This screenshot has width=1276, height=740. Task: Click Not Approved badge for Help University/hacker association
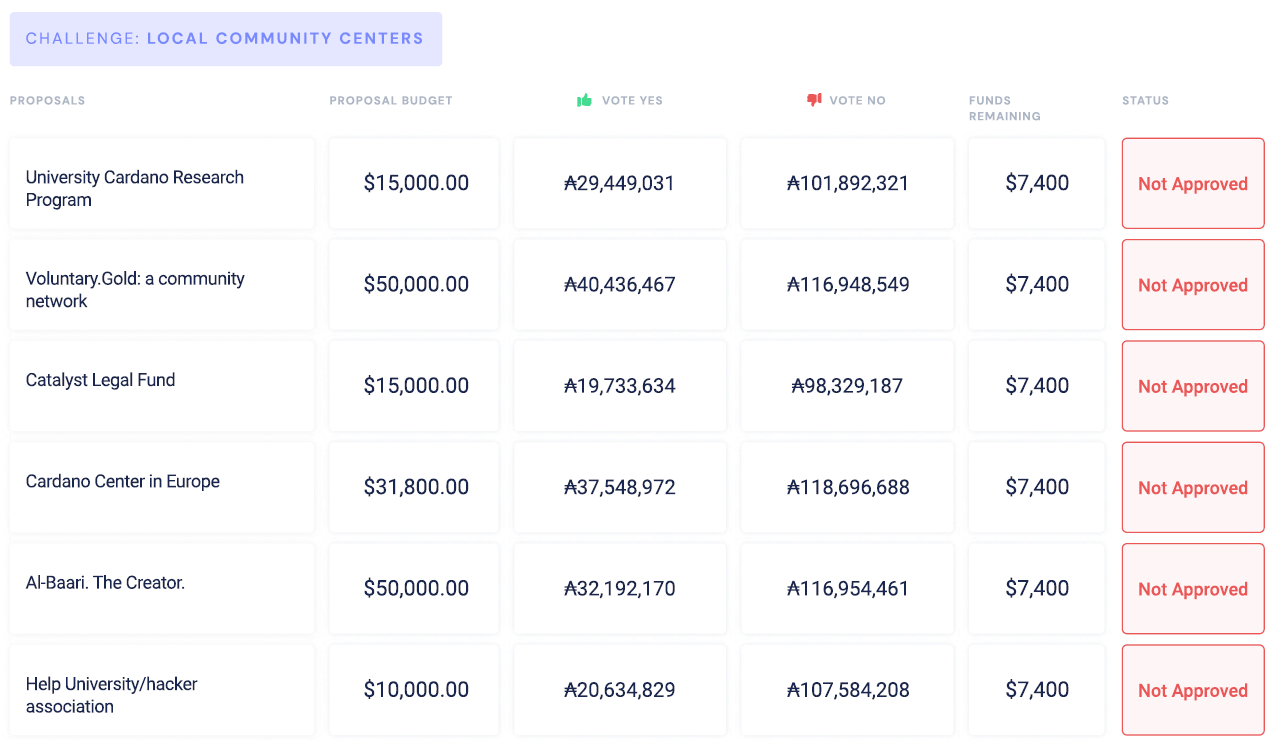pyautogui.click(x=1193, y=691)
